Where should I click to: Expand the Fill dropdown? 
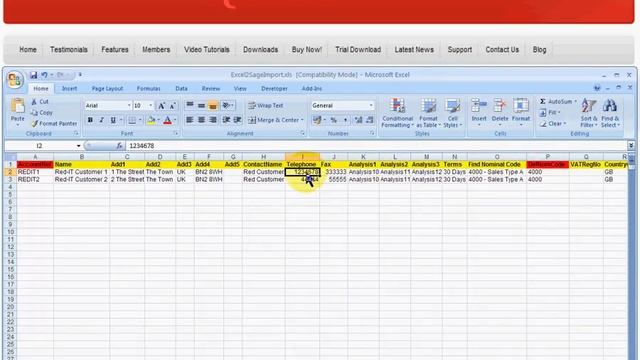pyautogui.click(x=559, y=112)
